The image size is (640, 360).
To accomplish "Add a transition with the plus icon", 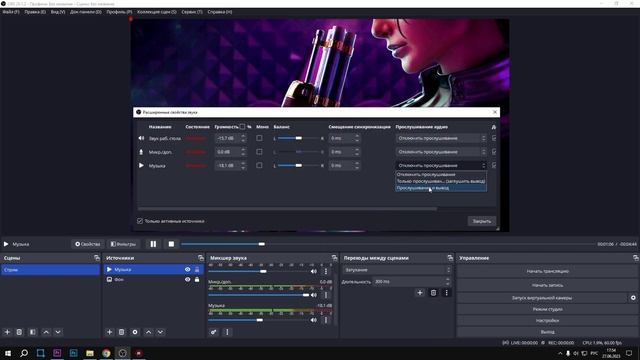I will tap(420, 293).
